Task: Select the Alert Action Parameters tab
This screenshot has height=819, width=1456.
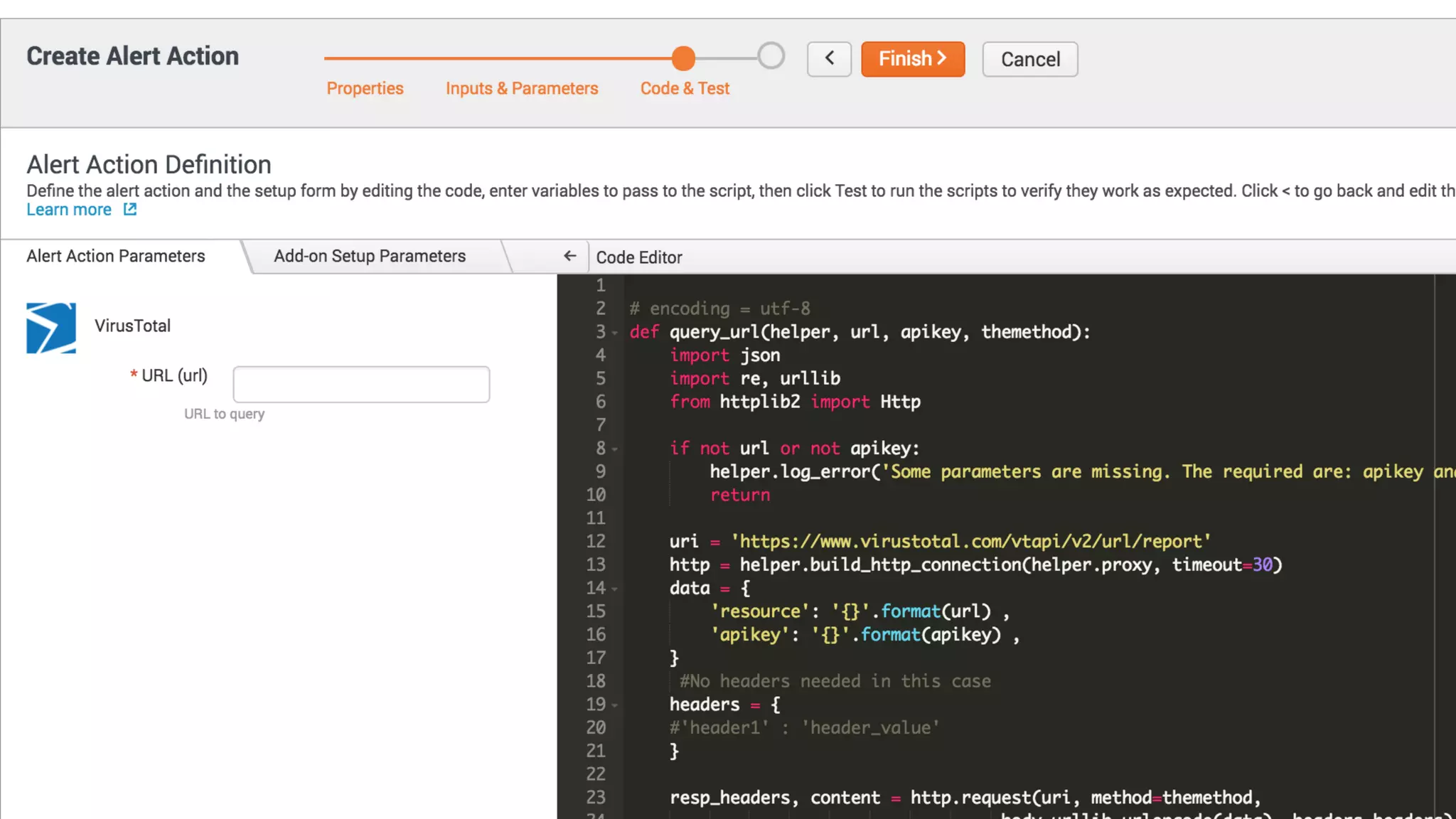Action: coord(116,256)
